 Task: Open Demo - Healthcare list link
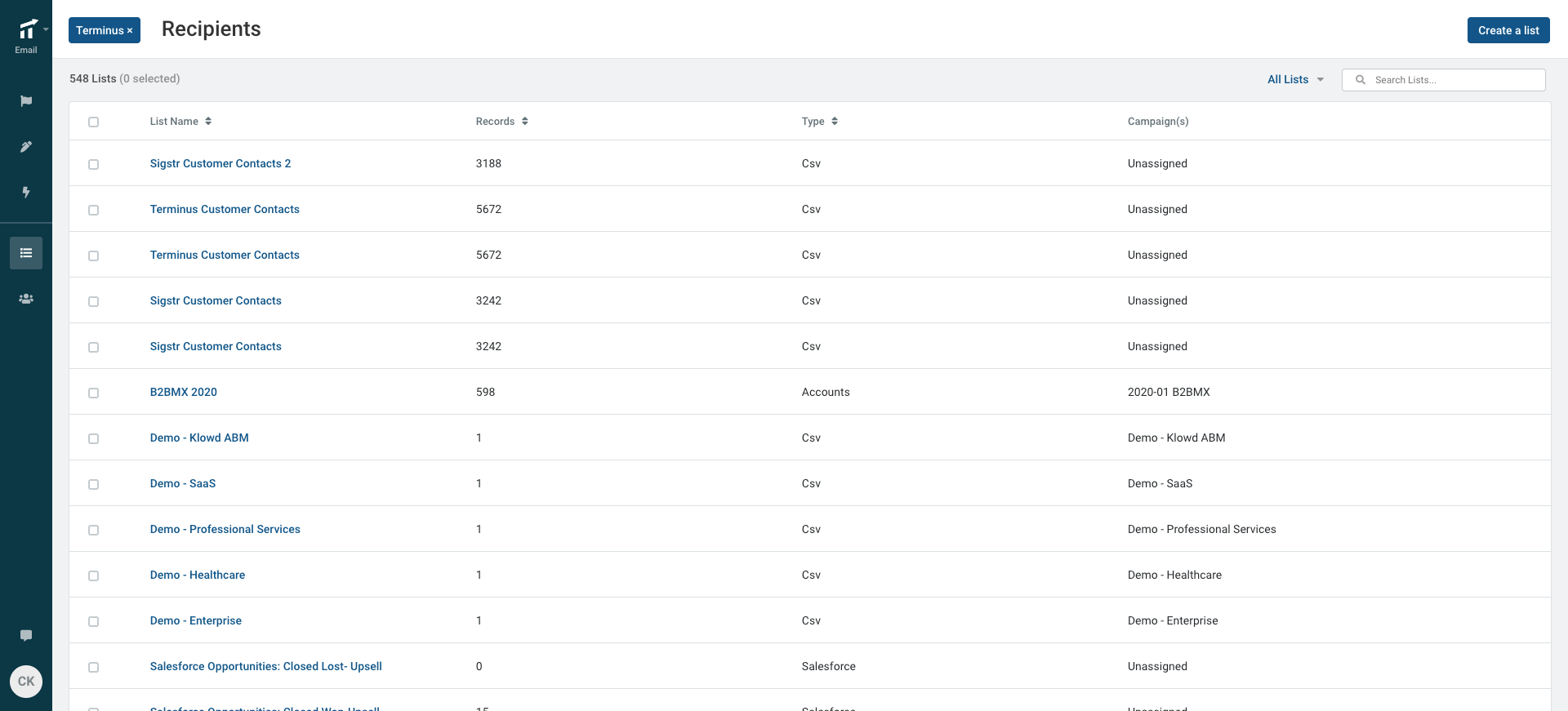coord(198,575)
